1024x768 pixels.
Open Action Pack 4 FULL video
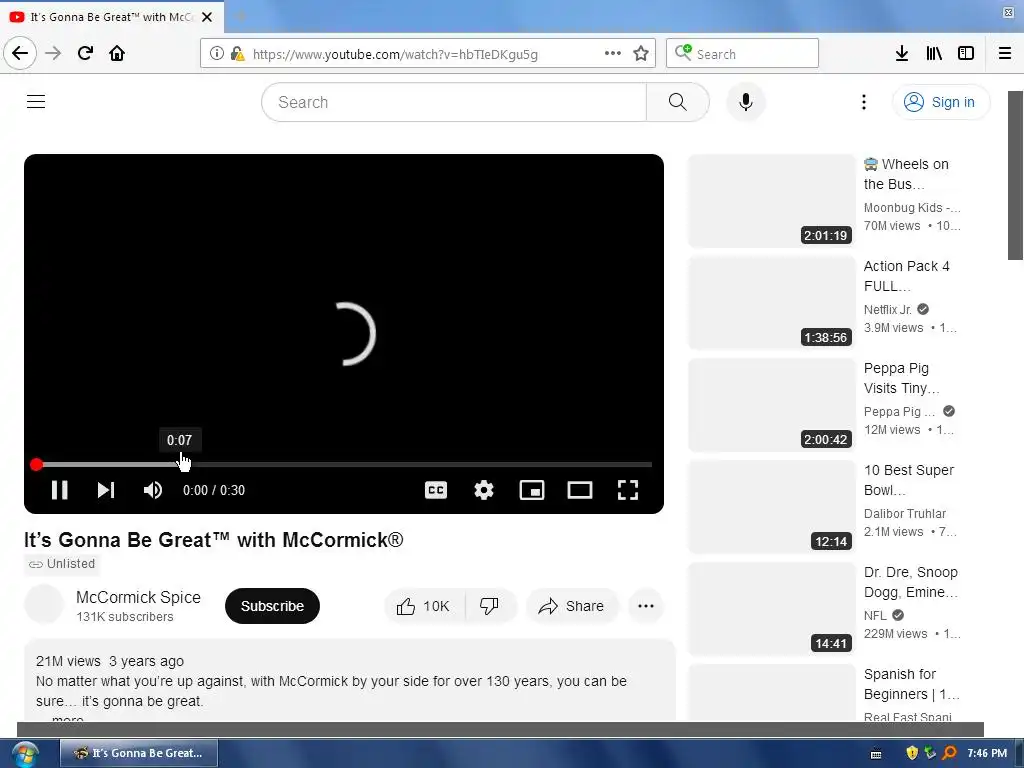(x=908, y=276)
